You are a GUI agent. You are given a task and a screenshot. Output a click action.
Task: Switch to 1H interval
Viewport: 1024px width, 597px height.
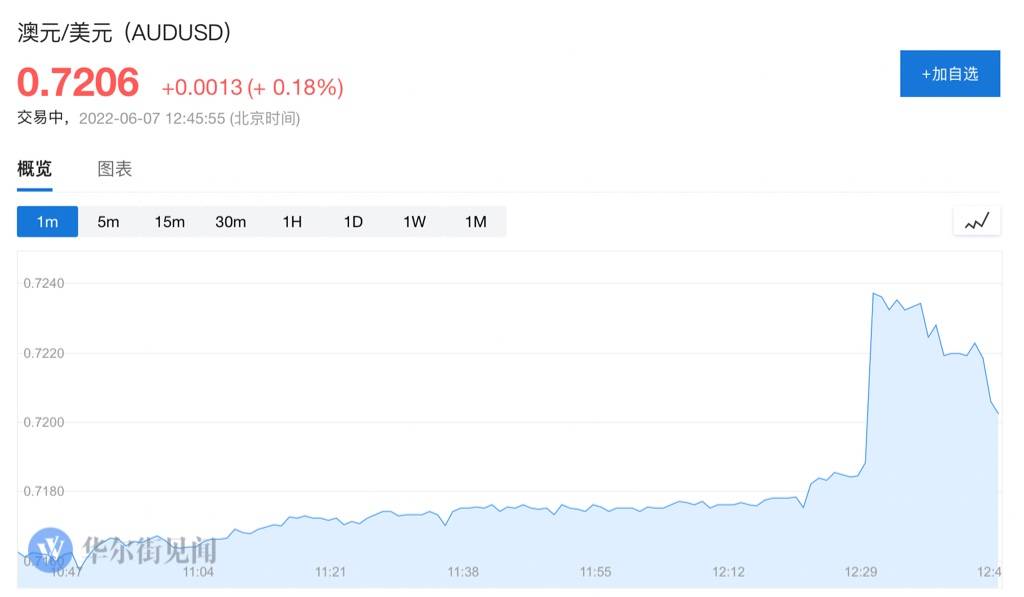[292, 222]
